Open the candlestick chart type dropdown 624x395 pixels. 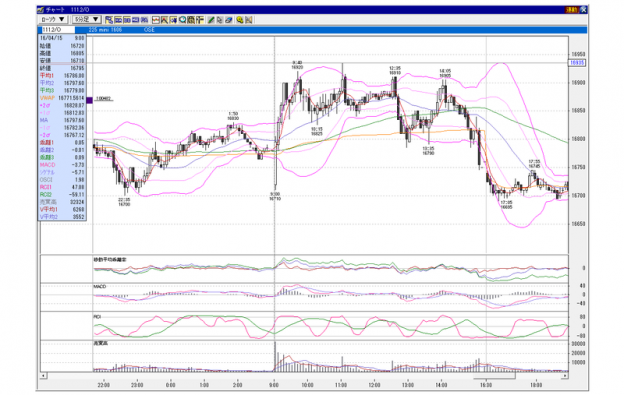pos(53,19)
